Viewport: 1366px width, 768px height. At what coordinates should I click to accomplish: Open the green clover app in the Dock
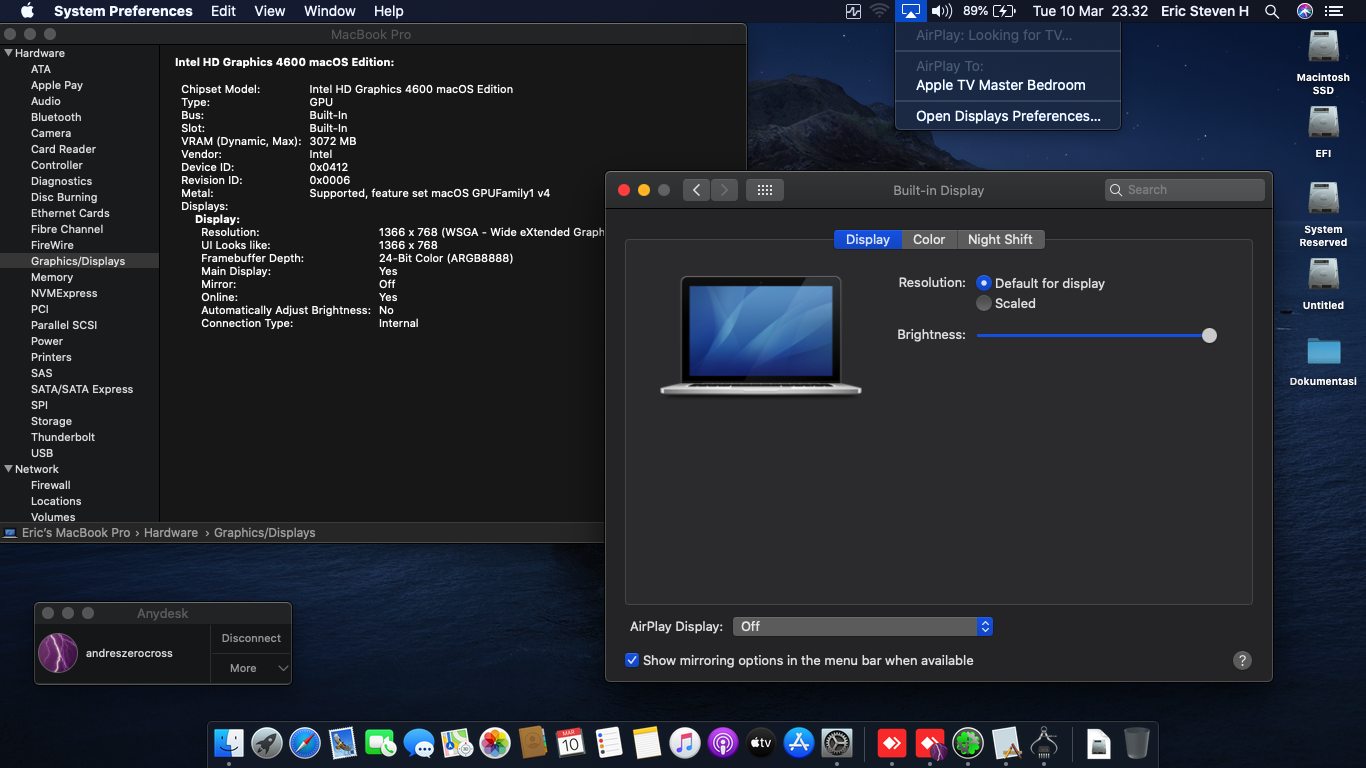pos(968,743)
